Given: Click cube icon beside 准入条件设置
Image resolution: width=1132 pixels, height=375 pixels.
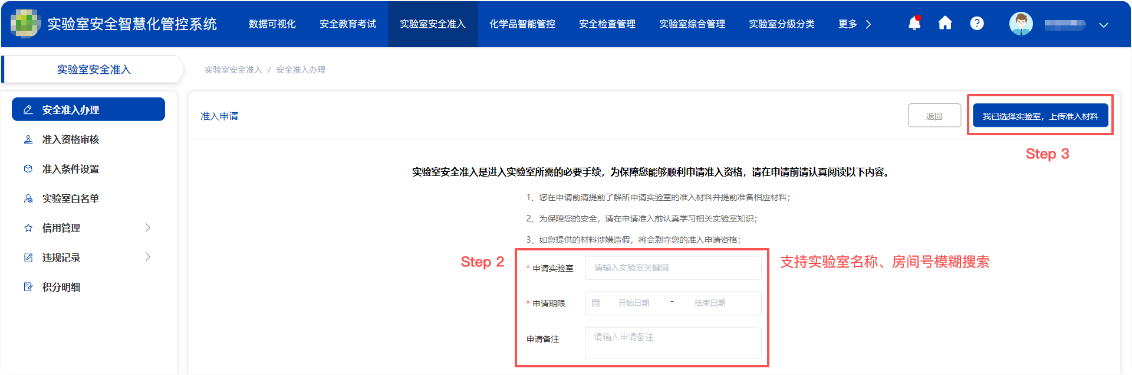Looking at the screenshot, I should (x=28, y=169).
